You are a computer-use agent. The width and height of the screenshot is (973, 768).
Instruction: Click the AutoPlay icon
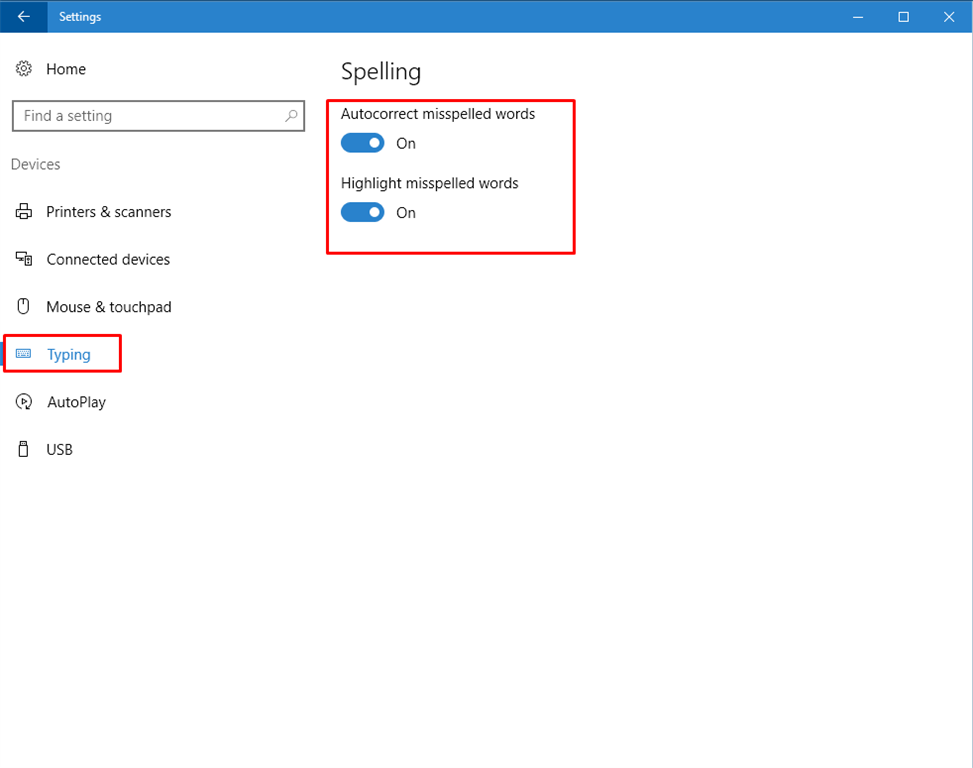click(24, 402)
